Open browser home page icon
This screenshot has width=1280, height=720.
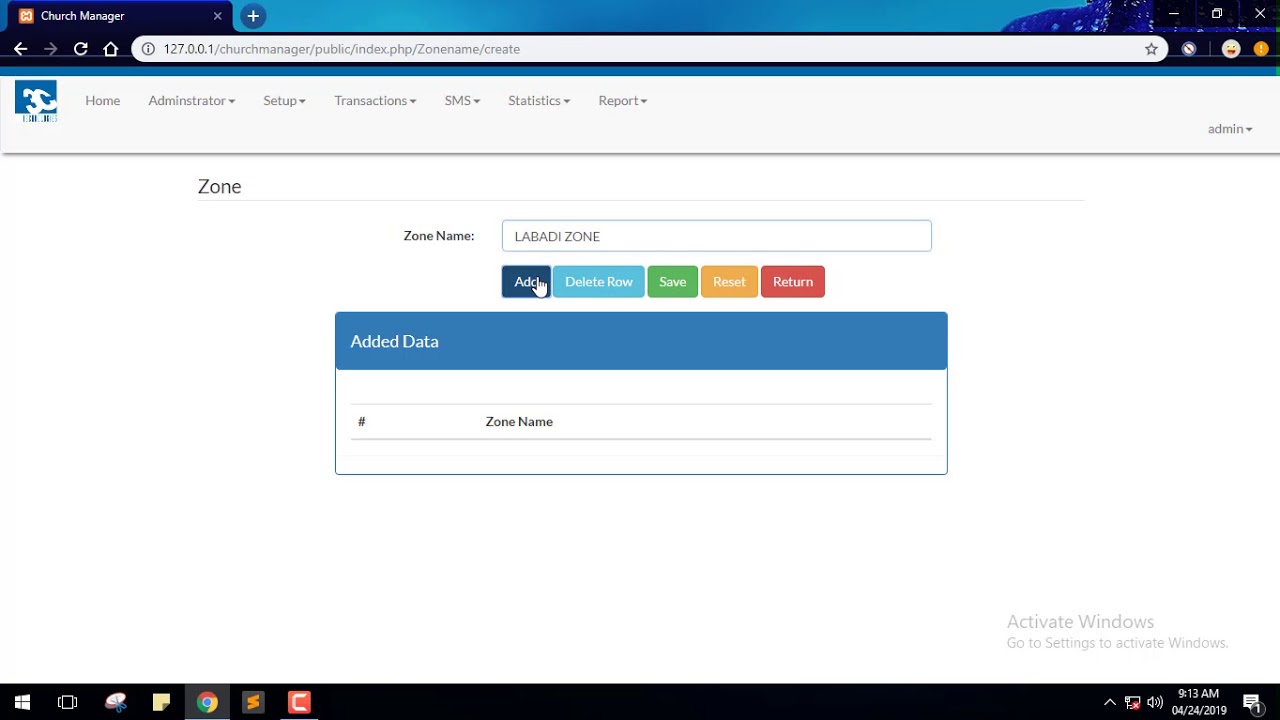[111, 49]
